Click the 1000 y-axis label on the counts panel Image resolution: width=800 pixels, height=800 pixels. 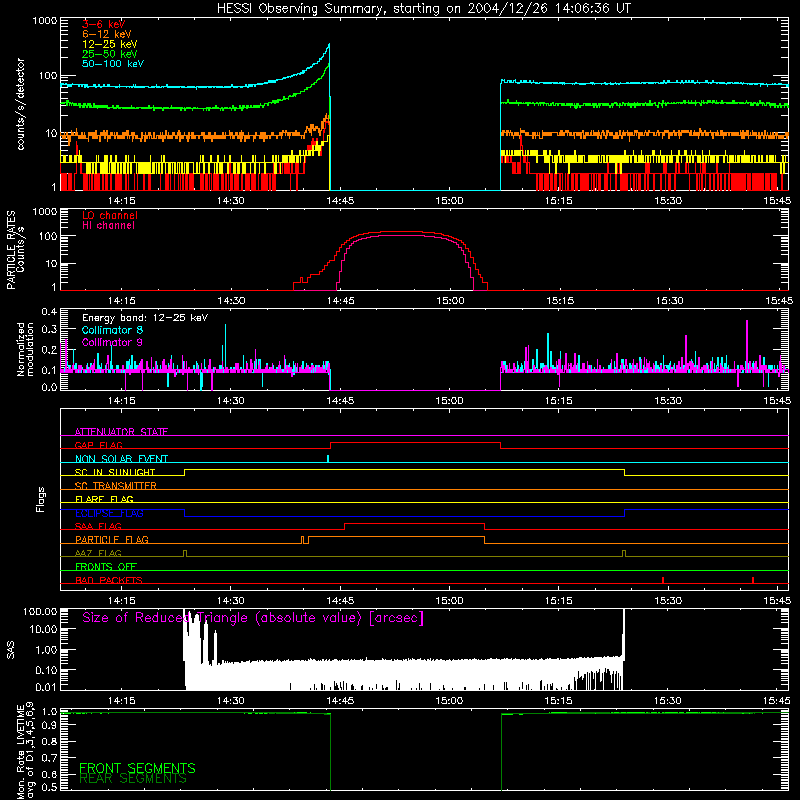(x=45, y=21)
